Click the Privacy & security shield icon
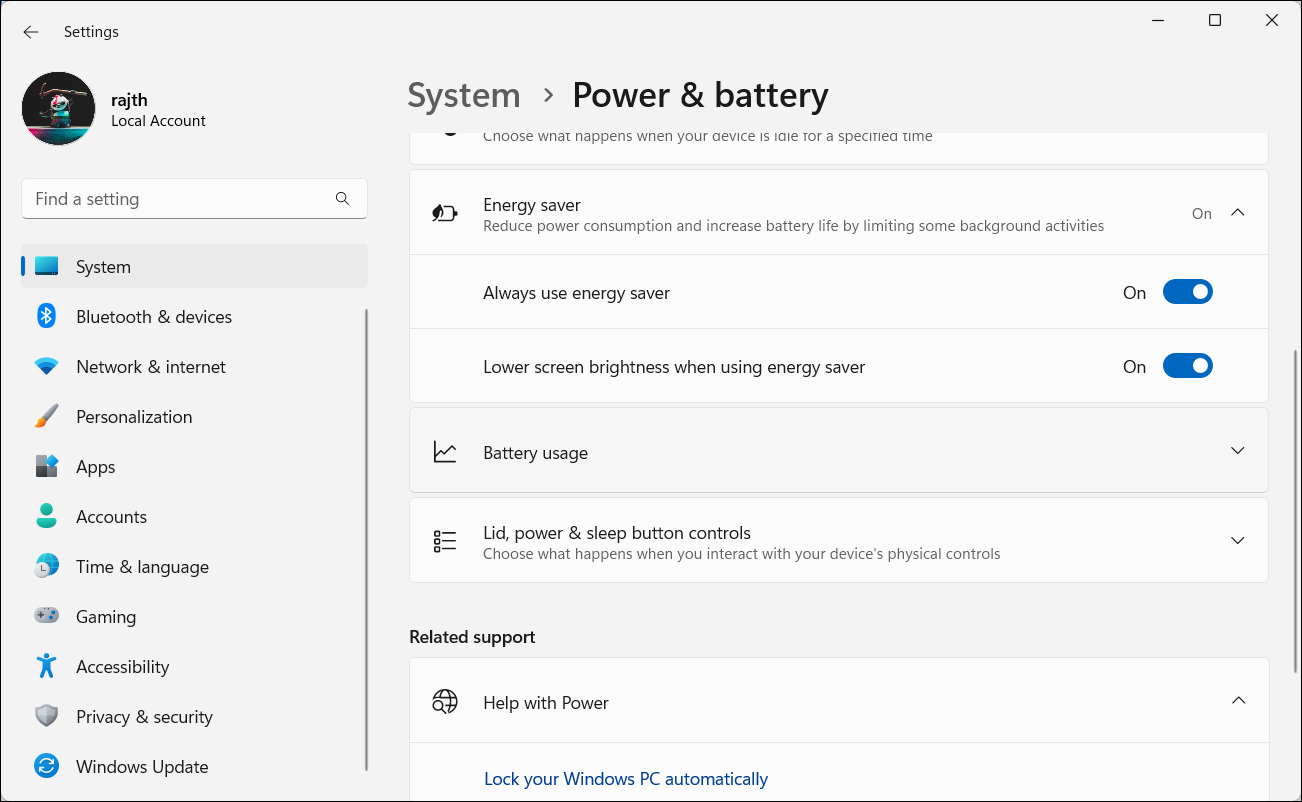 click(46, 716)
